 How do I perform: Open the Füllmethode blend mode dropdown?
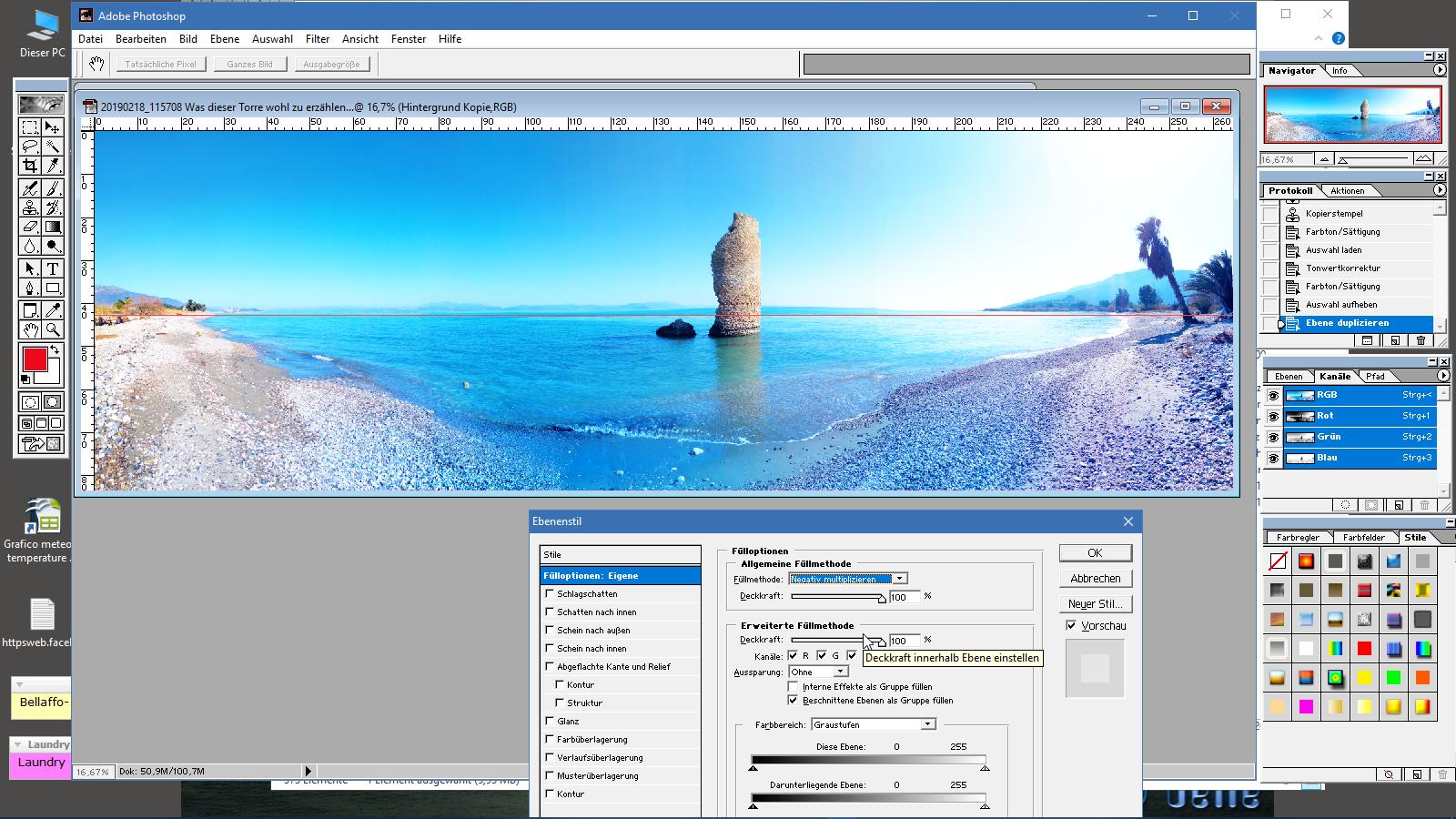click(899, 579)
